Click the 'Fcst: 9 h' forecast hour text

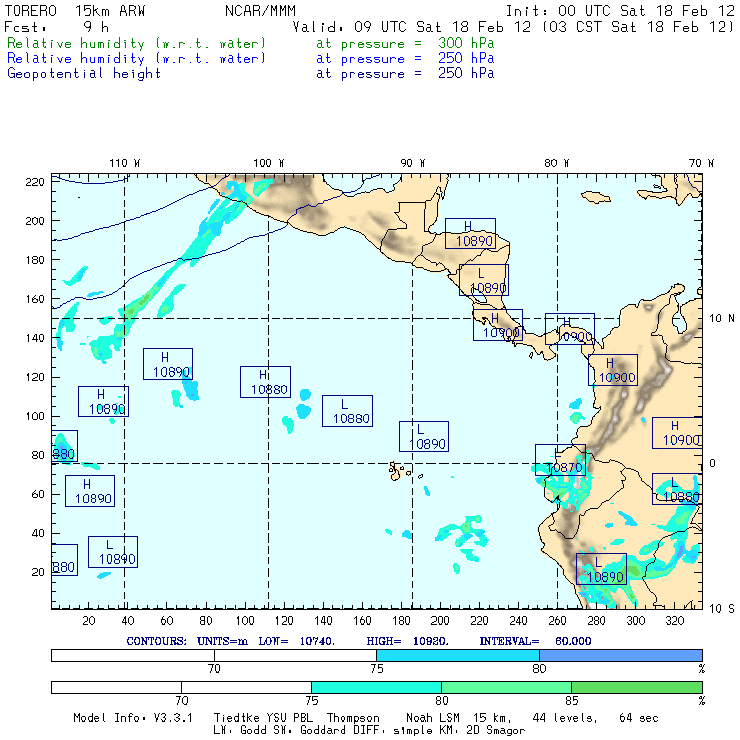click(x=57, y=27)
